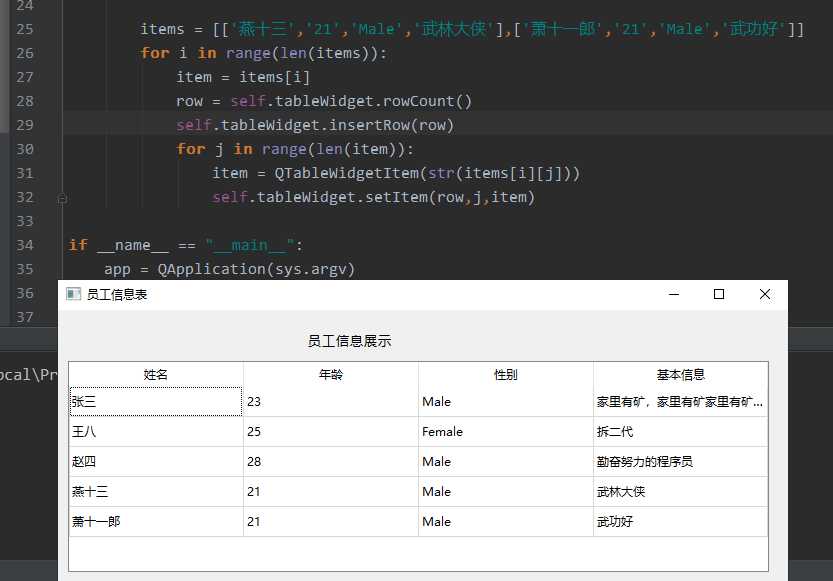The image size is (833, 581).
Task: Select the 张三 cell in the table
Action: [x=155, y=401]
